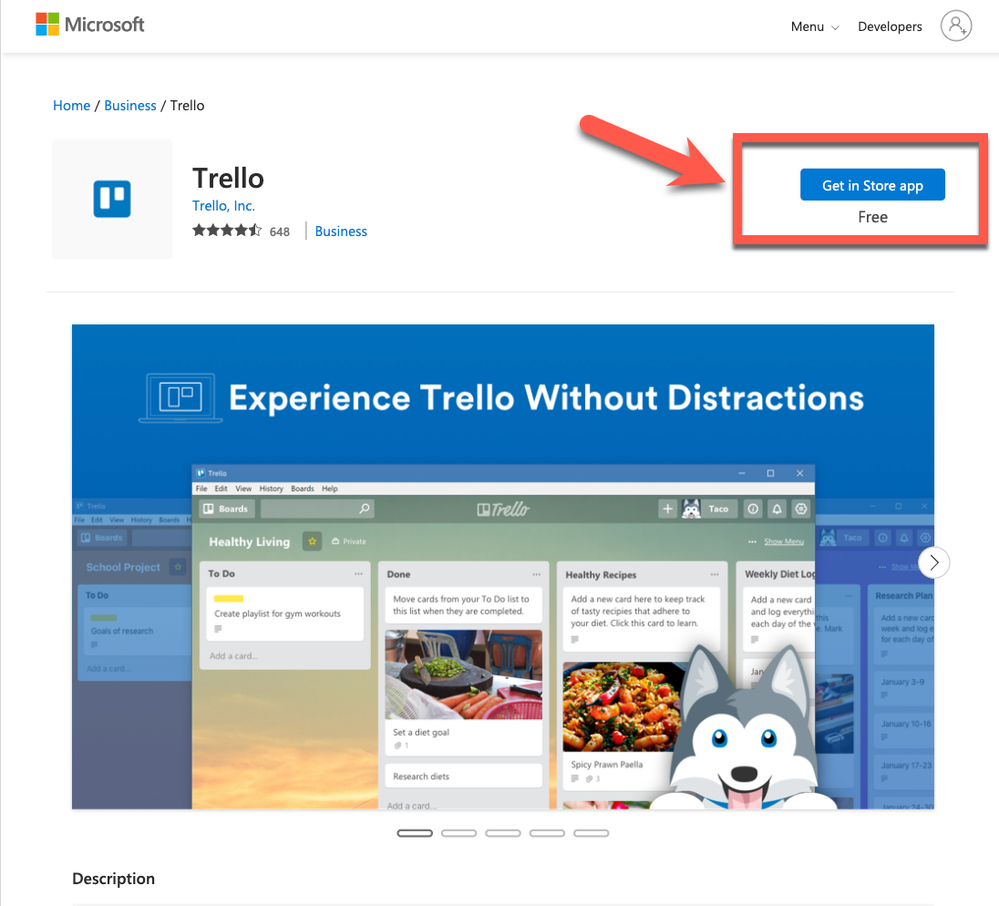Select fourth carousel page indicator
Image resolution: width=999 pixels, height=906 pixels.
[547, 833]
